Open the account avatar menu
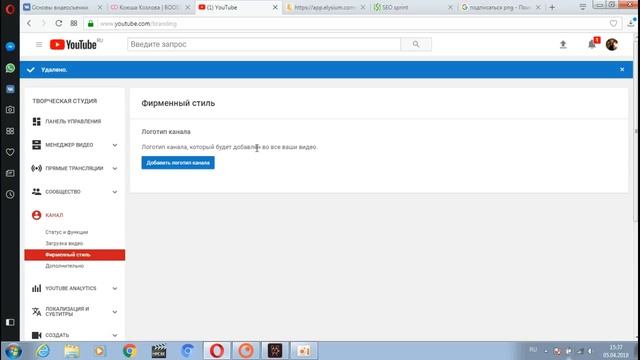640x360 pixels. point(611,44)
